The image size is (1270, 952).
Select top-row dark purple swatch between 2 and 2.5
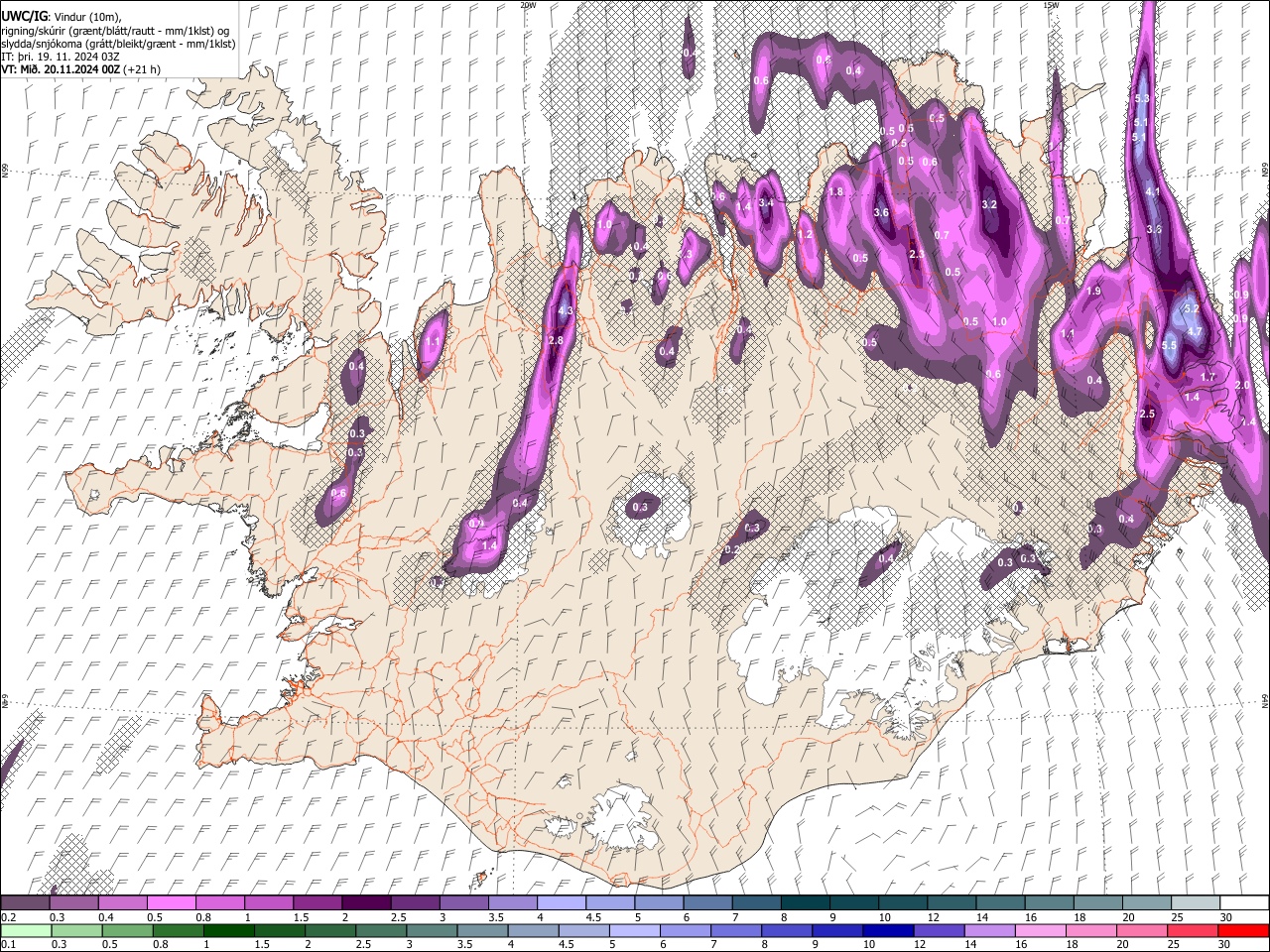pos(365,902)
